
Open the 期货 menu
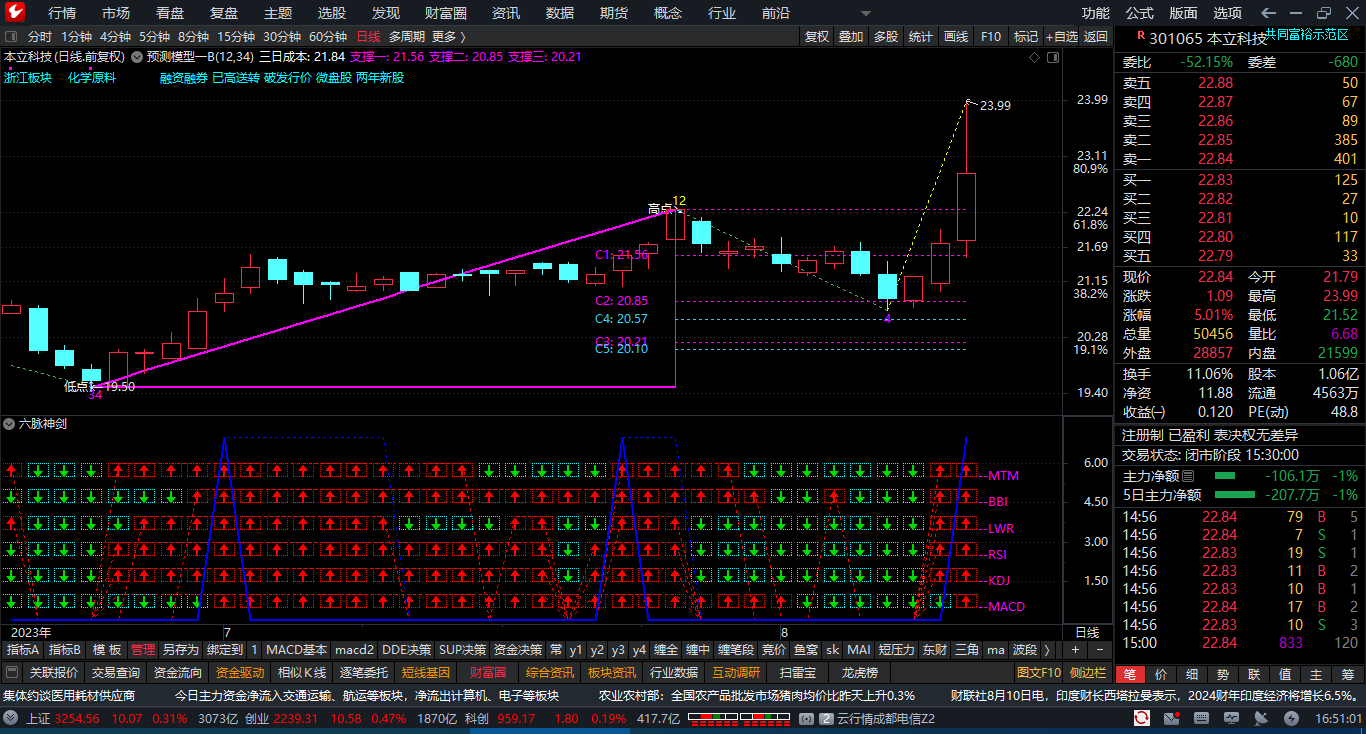point(614,13)
